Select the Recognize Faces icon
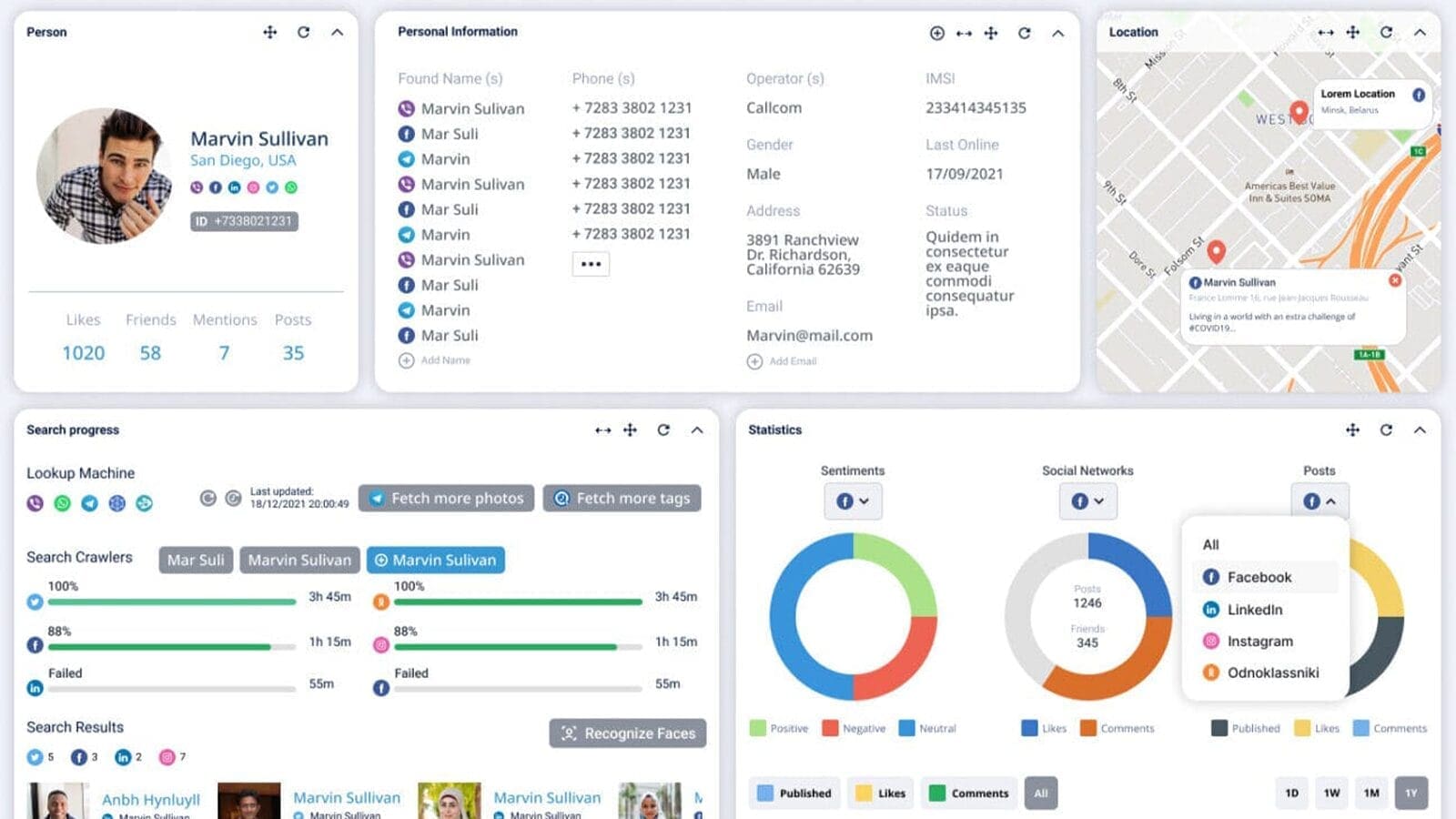The width and height of the screenshot is (1456, 819). (x=569, y=733)
